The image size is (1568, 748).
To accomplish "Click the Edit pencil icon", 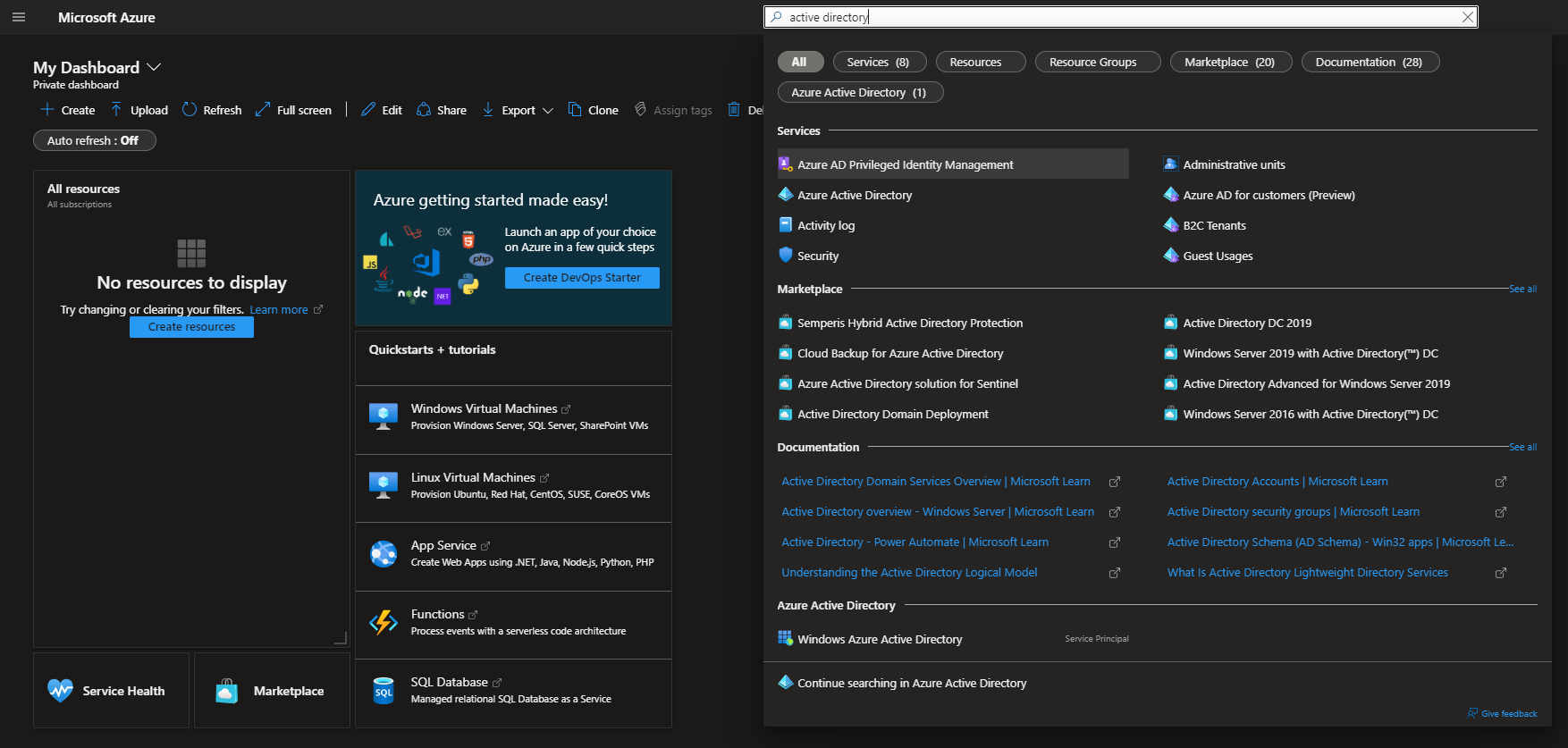I will [x=368, y=109].
